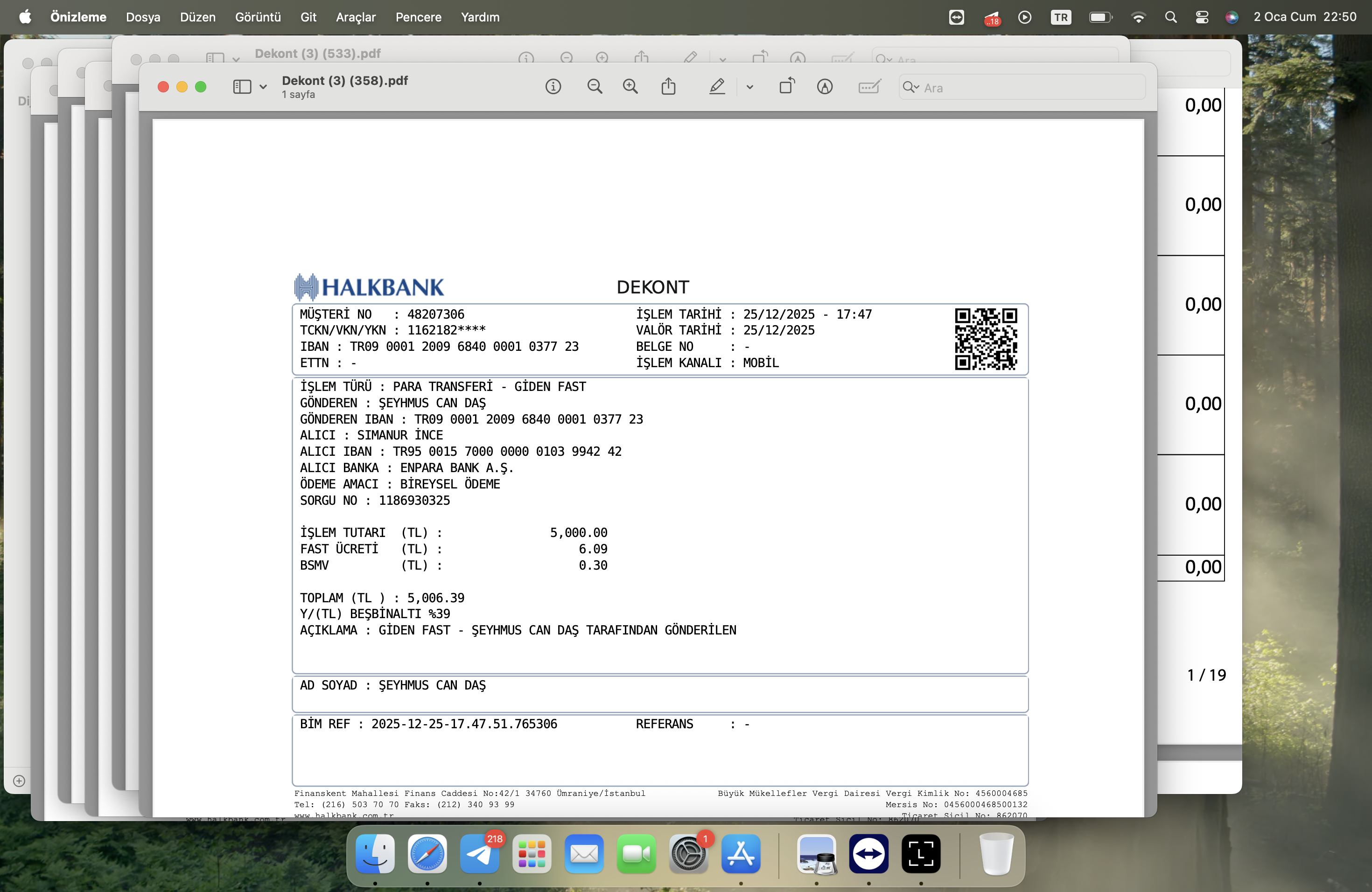Open Control Center
The width and height of the screenshot is (1372, 892).
(x=1202, y=17)
